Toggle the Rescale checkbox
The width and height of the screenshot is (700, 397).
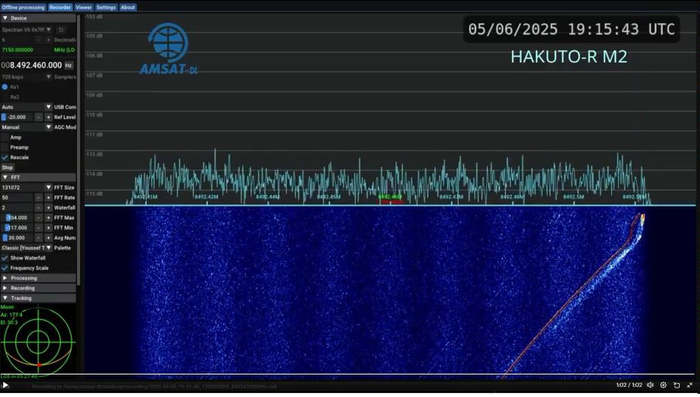[5, 158]
